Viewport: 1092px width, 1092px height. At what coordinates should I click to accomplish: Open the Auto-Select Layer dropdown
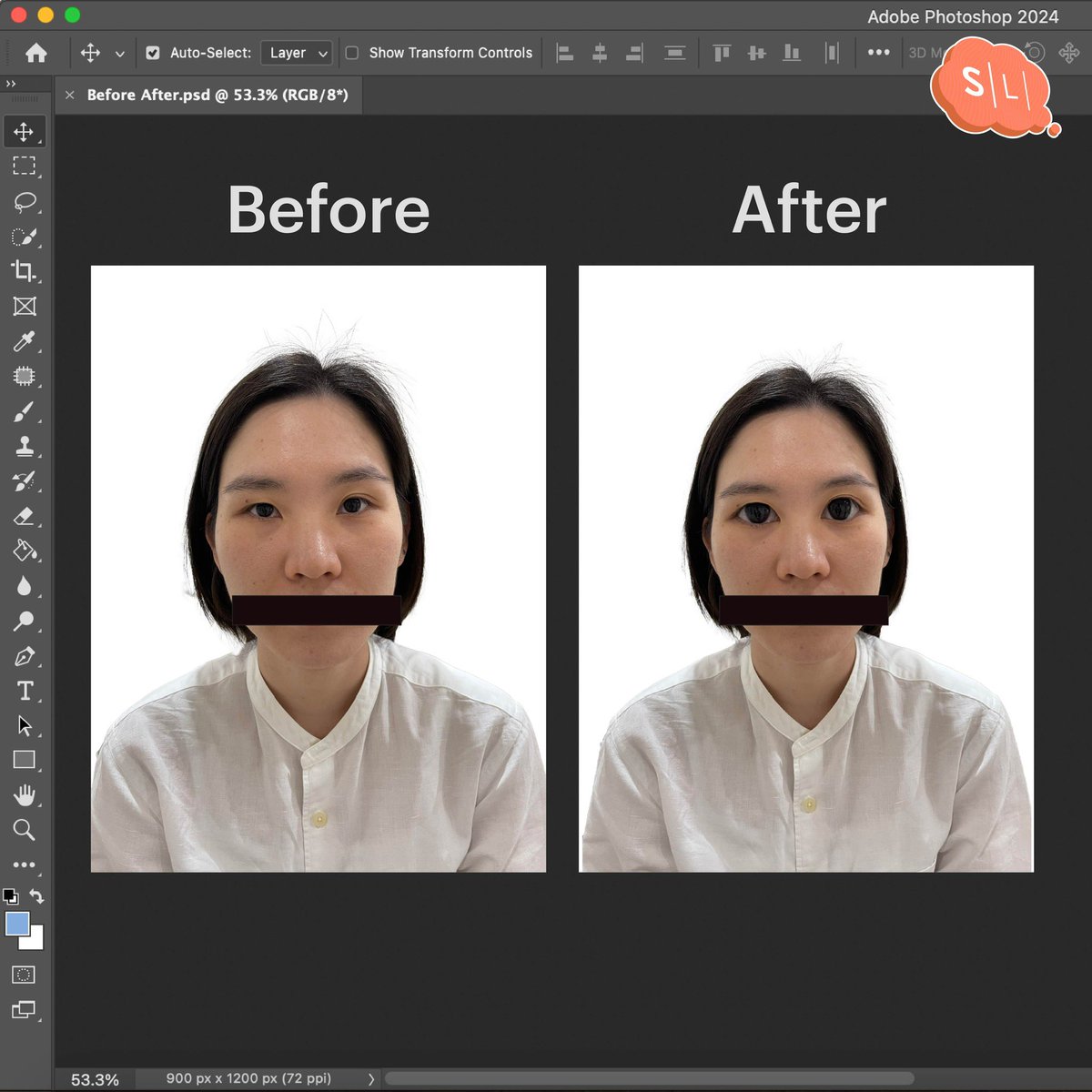point(296,53)
